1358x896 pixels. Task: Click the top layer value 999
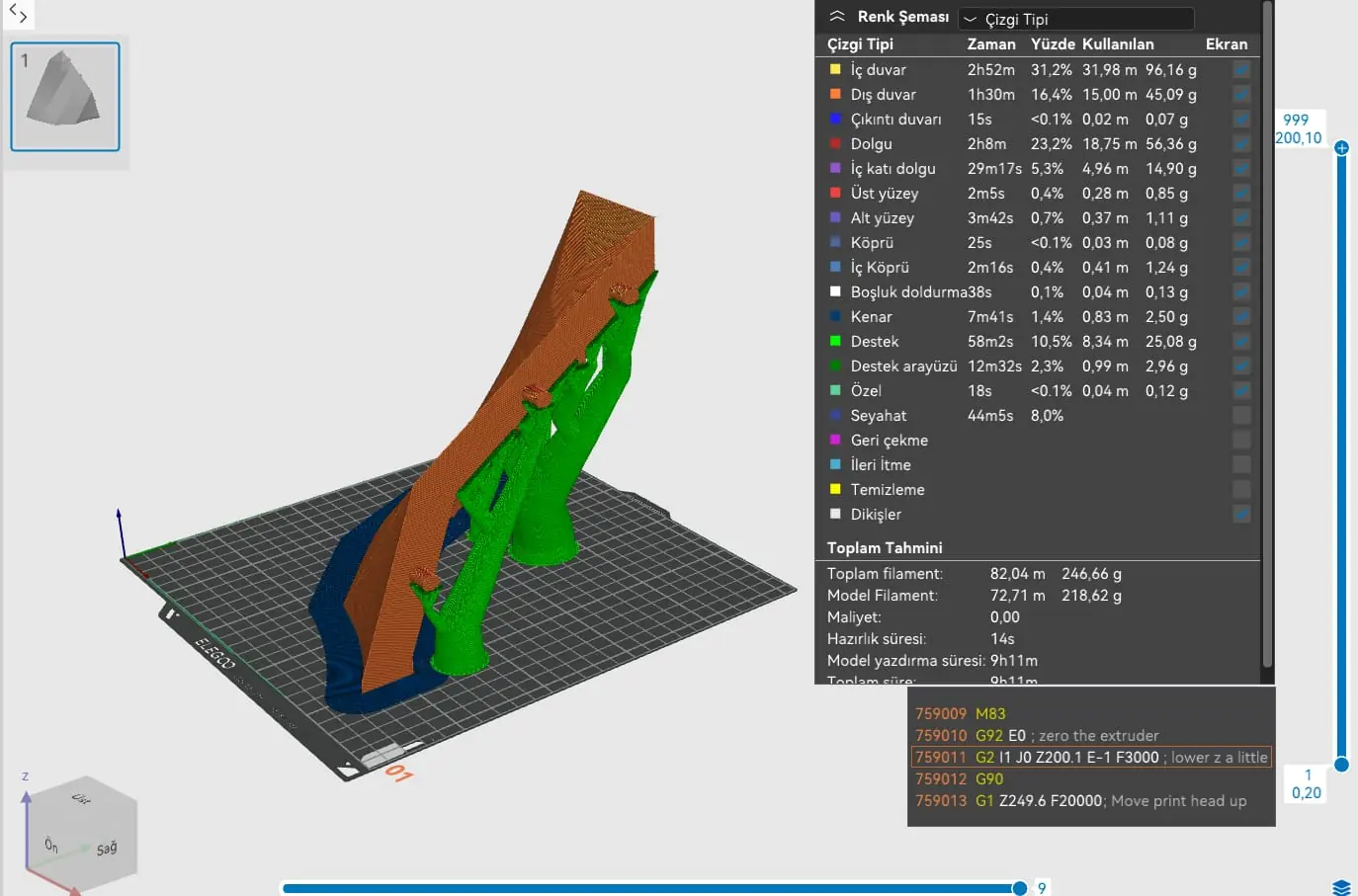(1296, 120)
